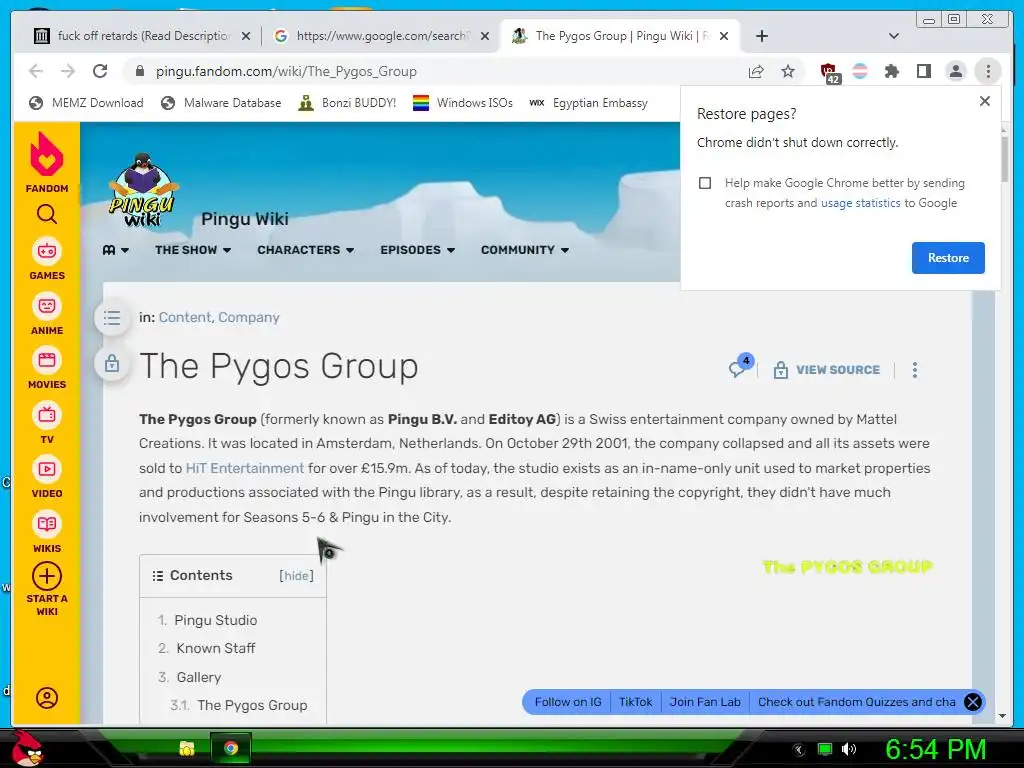Click the share page icon in address bar
Viewport: 1024px width, 768px height.
tap(756, 71)
